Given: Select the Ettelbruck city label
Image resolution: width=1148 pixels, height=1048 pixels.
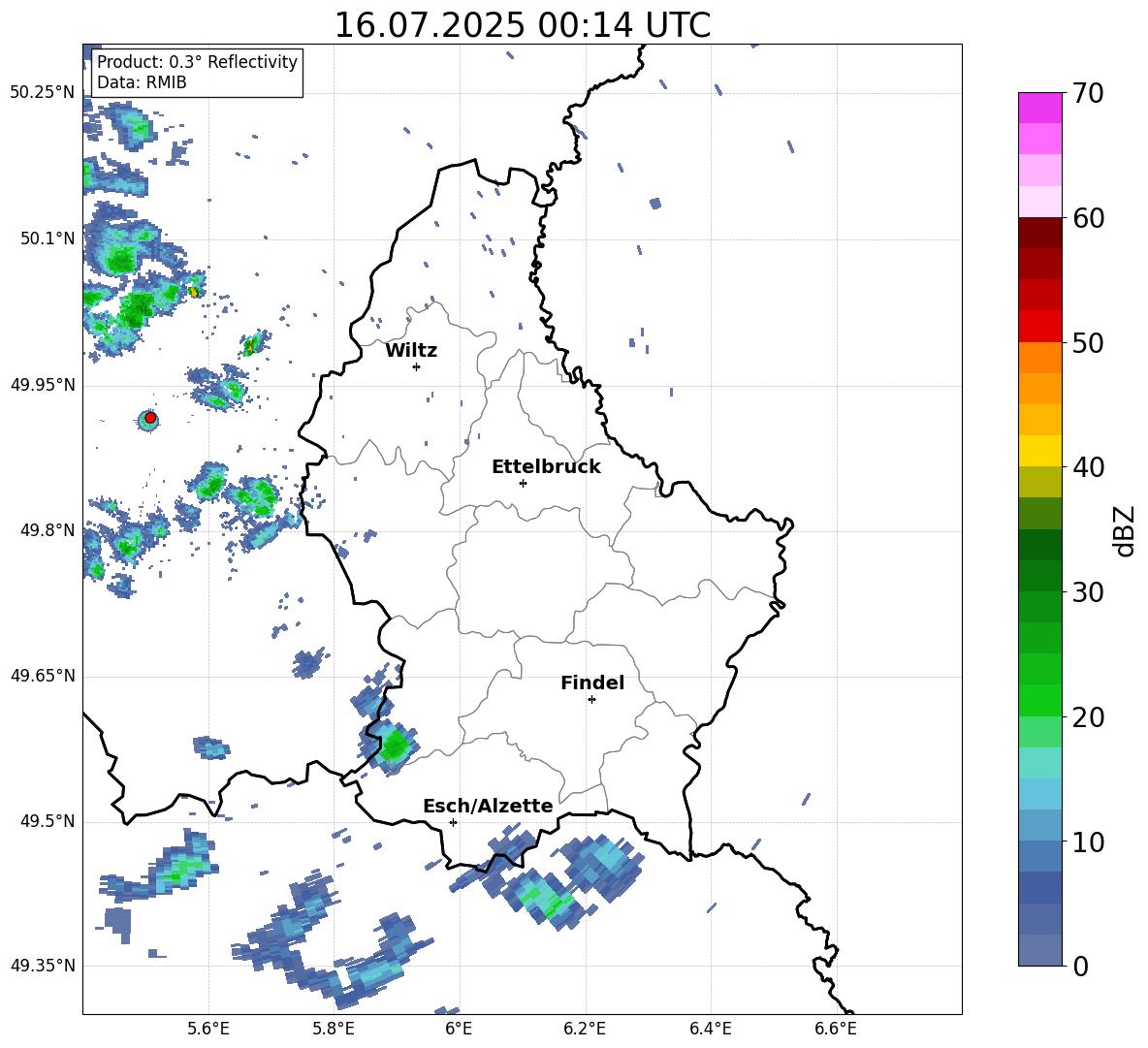Looking at the screenshot, I should pyautogui.click(x=546, y=467).
